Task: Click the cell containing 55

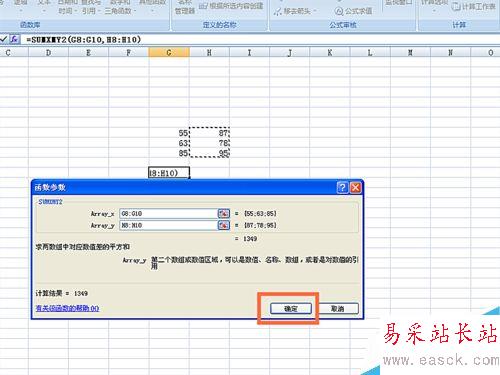Action: (169, 133)
